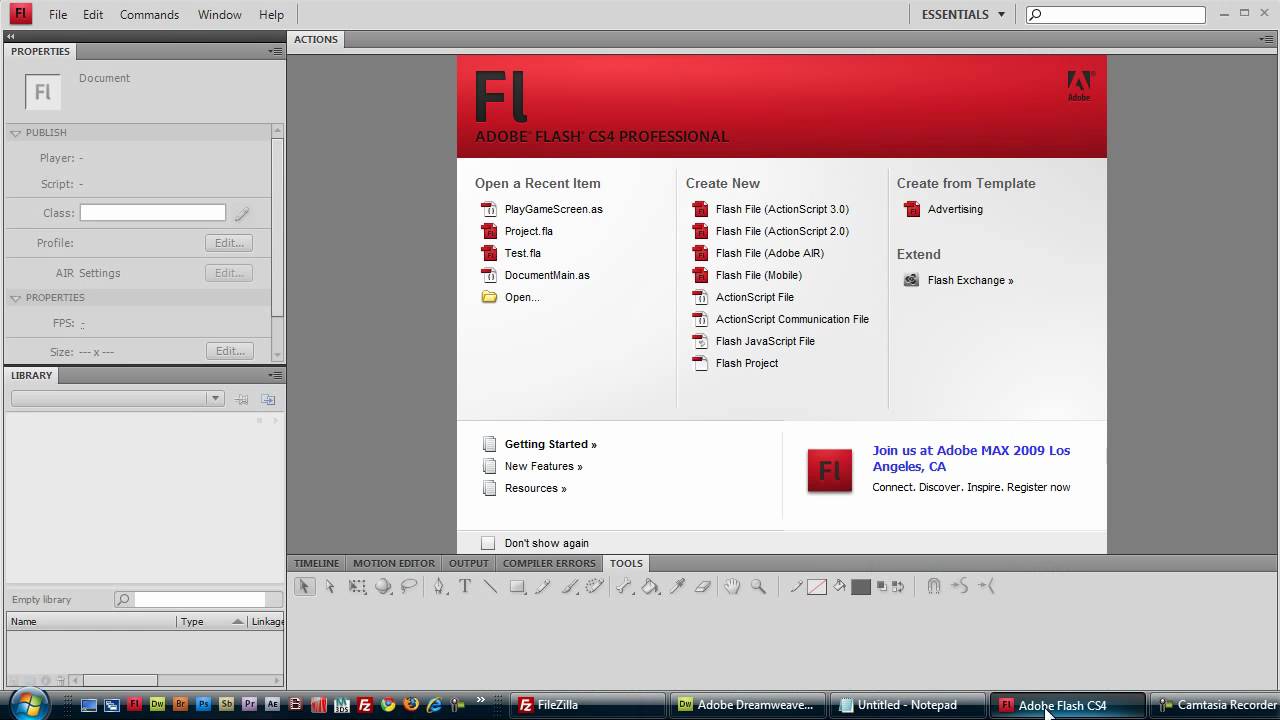Select the Lasso tool
Viewport: 1280px width, 720px height.
[x=409, y=587]
